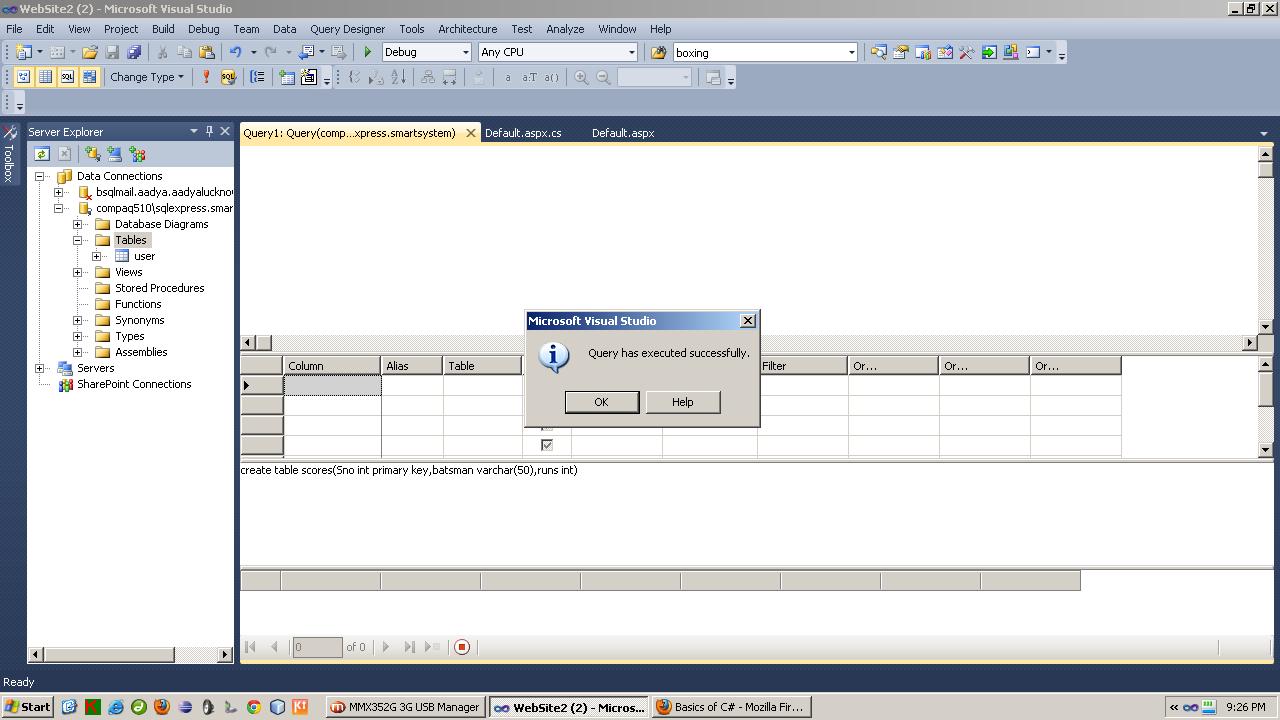Click the criteria pane Column header
The height and width of the screenshot is (720, 1280).
coord(332,366)
